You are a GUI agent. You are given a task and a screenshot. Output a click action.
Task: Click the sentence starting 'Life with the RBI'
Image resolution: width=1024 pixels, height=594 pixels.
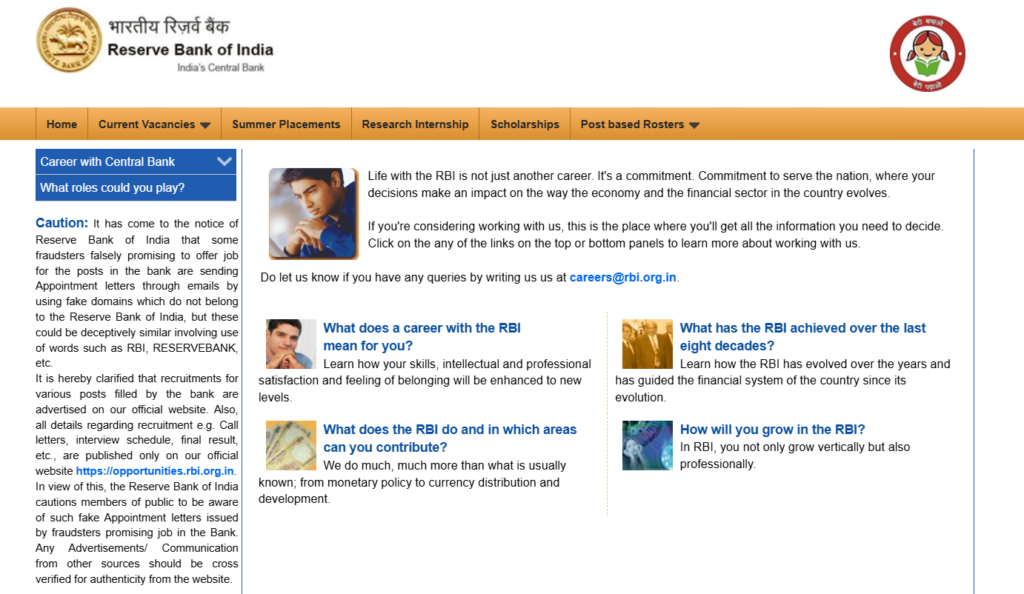pyautogui.click(x=651, y=185)
